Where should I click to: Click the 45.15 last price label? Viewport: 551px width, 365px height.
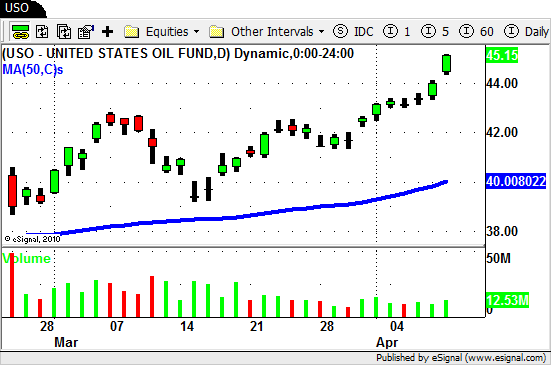click(x=502, y=55)
